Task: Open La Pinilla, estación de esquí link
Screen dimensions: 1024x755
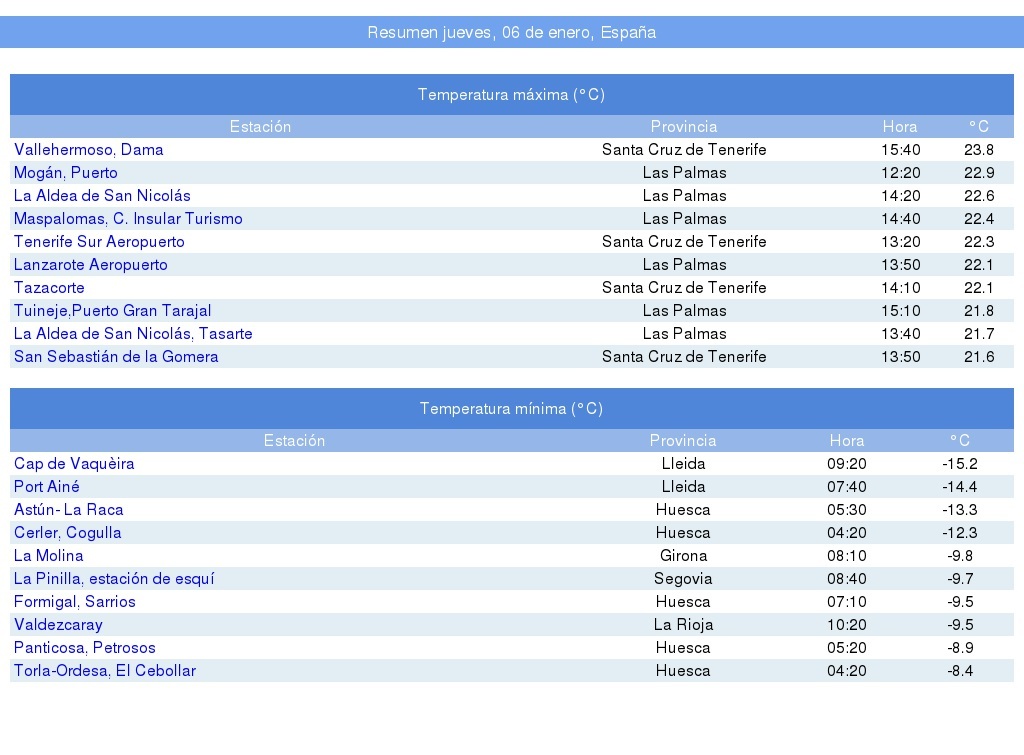Action: (114, 579)
